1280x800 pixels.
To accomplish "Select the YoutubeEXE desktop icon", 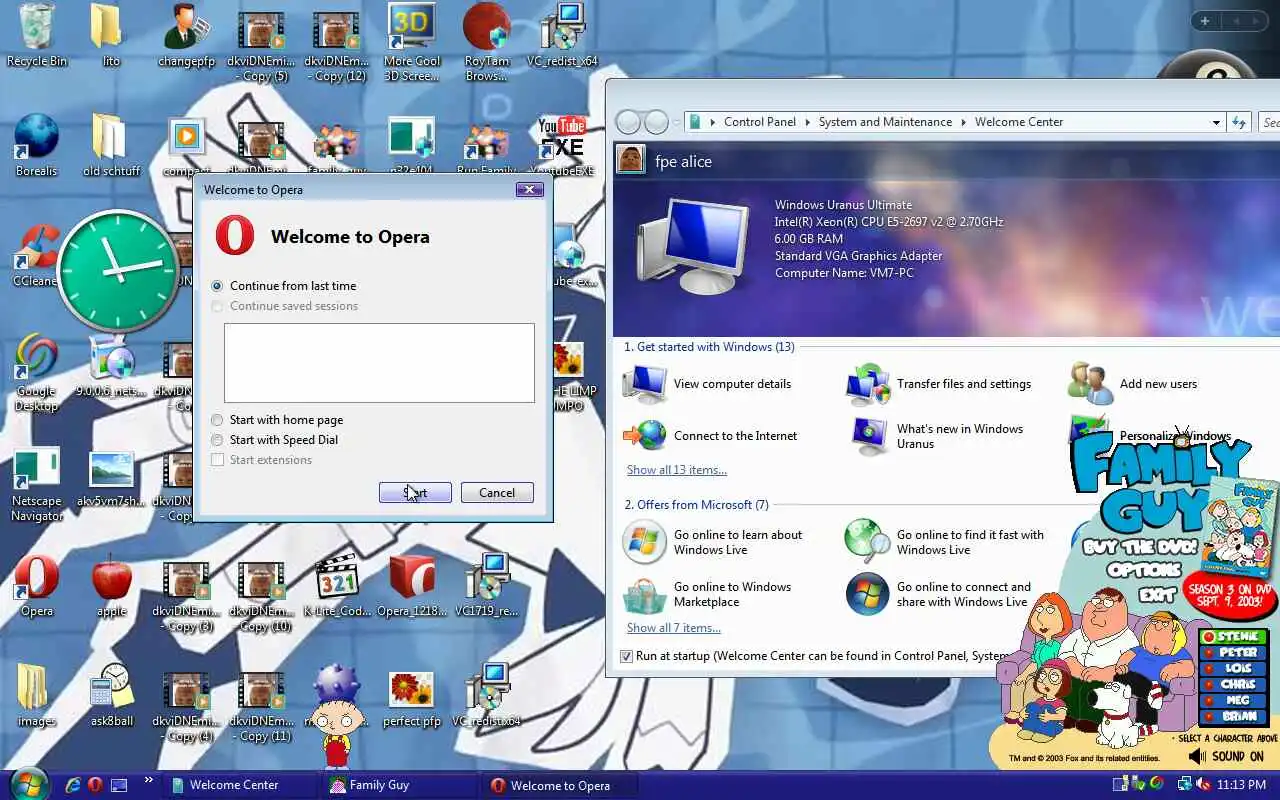I will tap(562, 146).
